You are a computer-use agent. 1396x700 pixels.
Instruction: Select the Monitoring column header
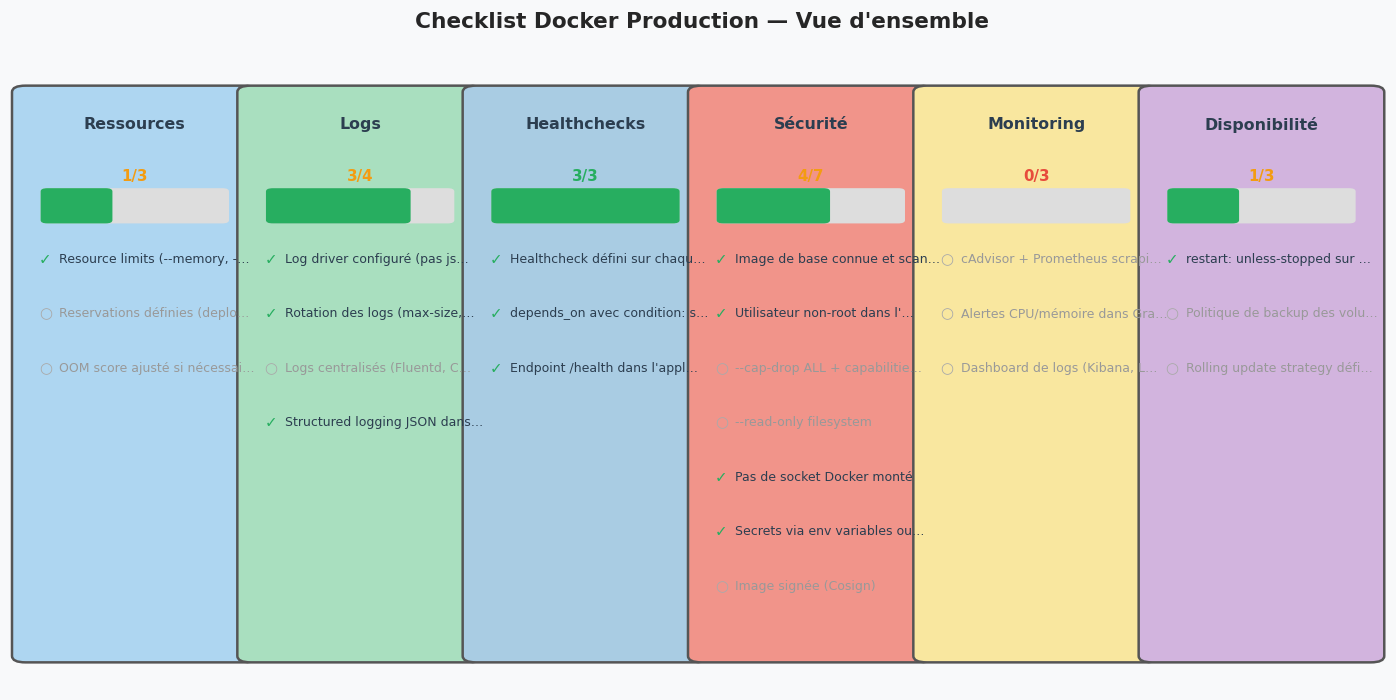1036,125
